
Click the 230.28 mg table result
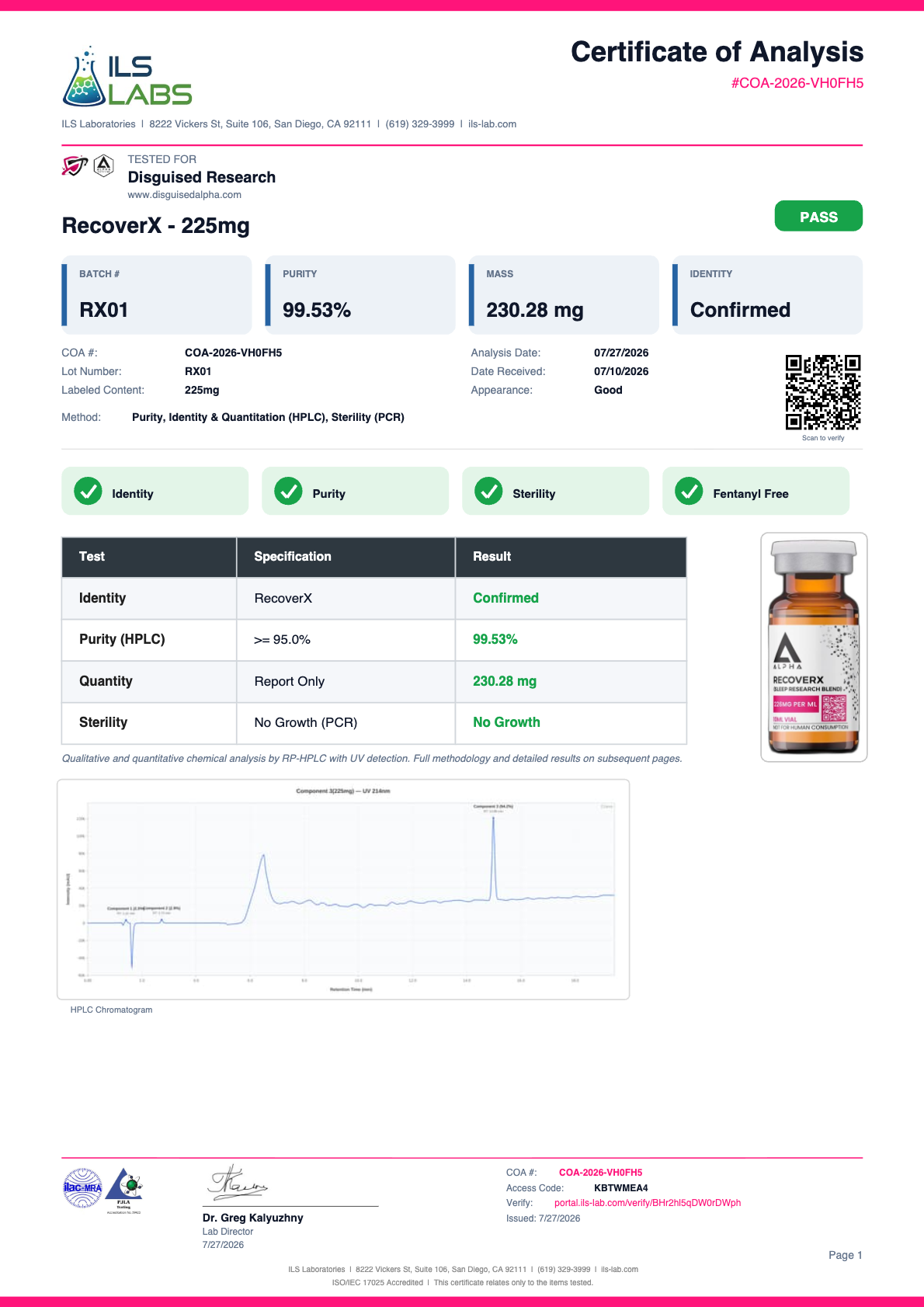[505, 681]
